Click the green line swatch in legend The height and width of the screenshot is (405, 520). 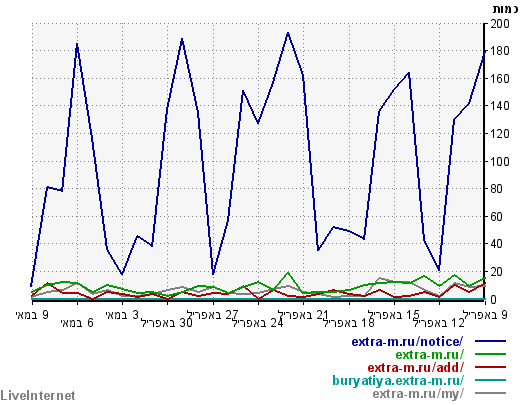[490, 354]
